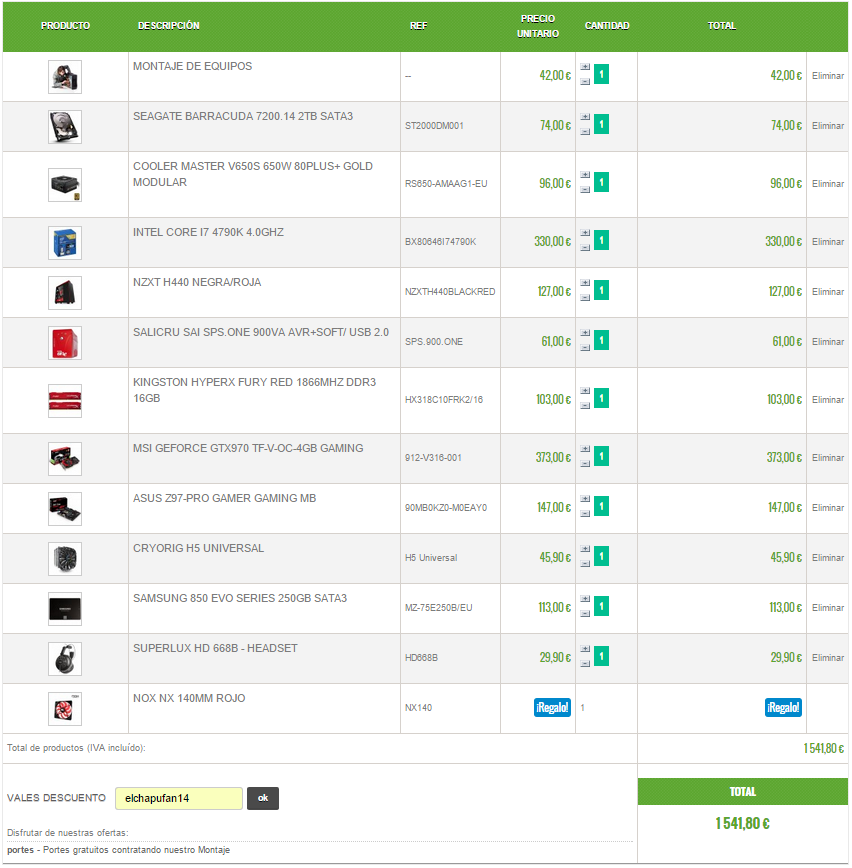Decrease quantity of ASUS Z97-PRO Gamer

[x=585, y=514]
